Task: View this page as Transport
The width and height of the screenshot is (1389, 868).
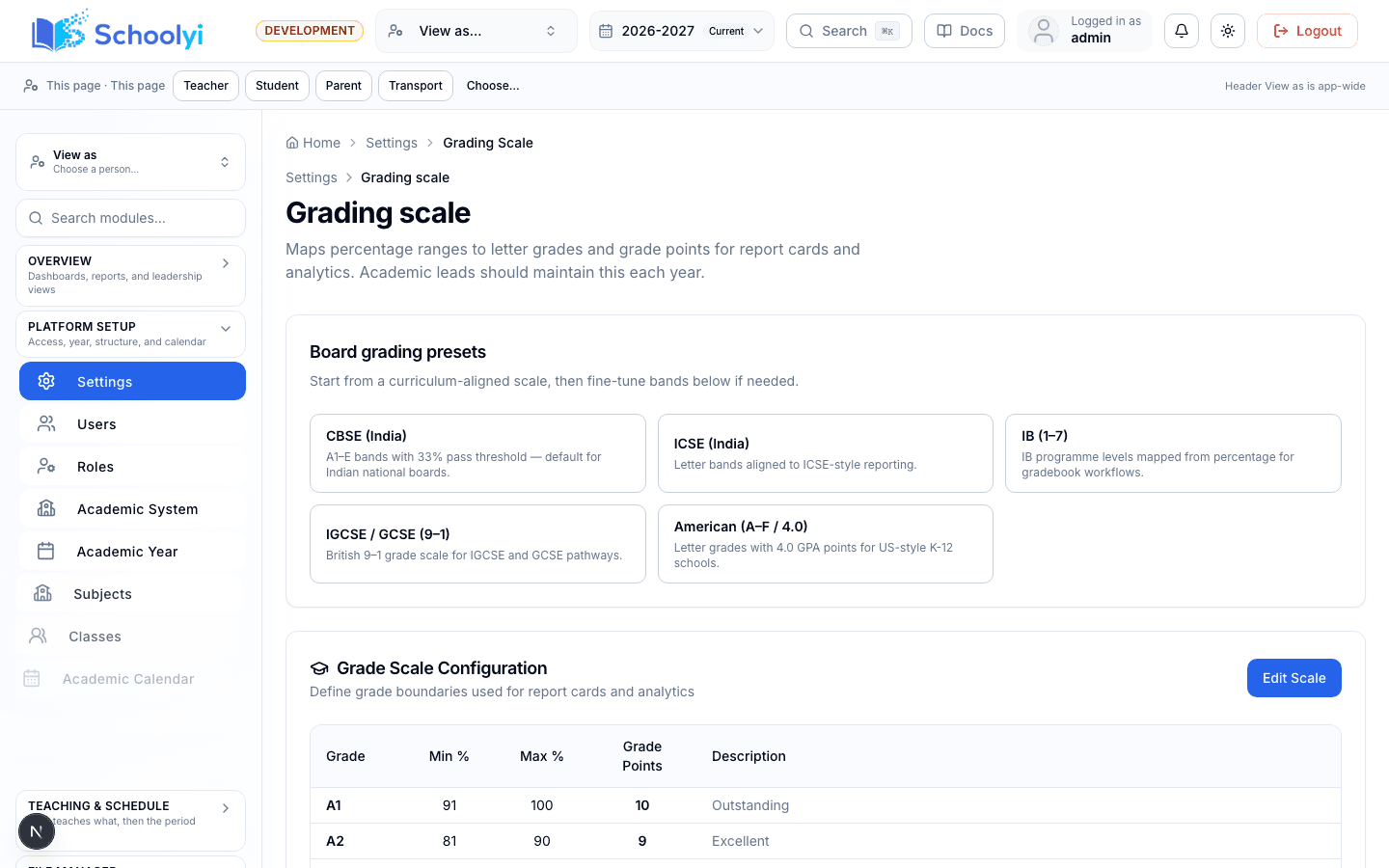Action: click(416, 86)
